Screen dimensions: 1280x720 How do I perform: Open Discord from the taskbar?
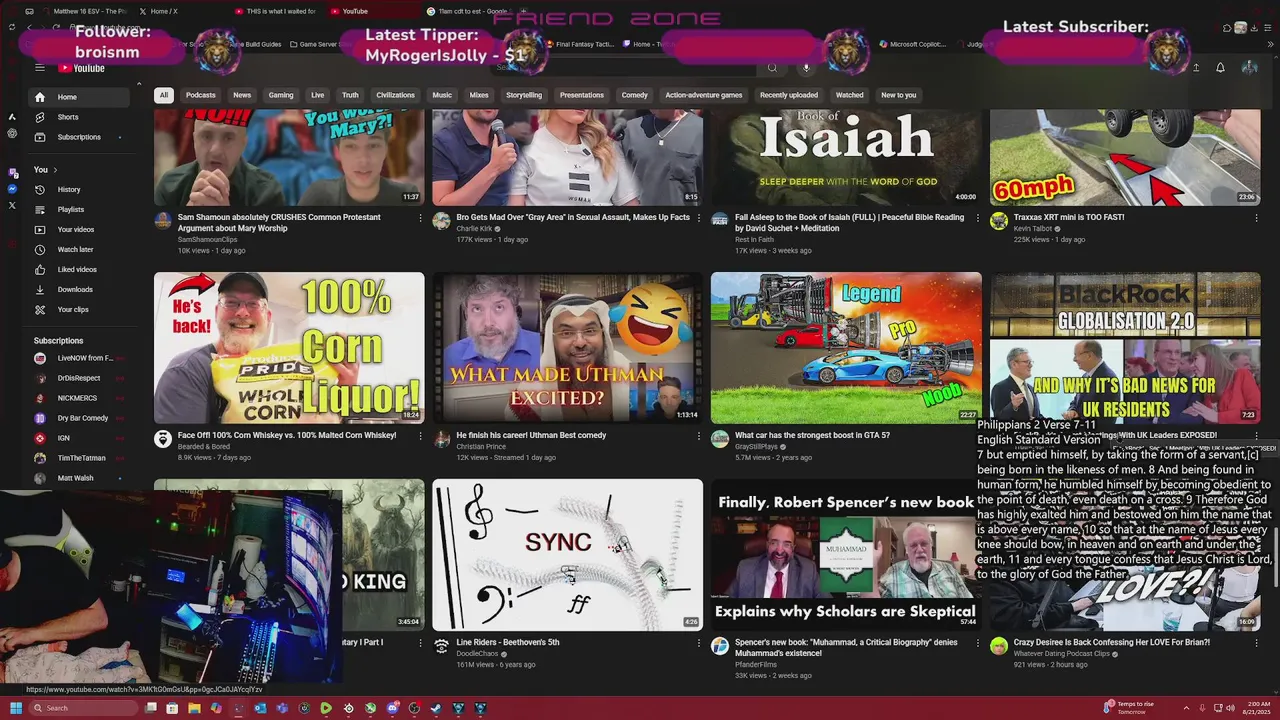(392, 708)
